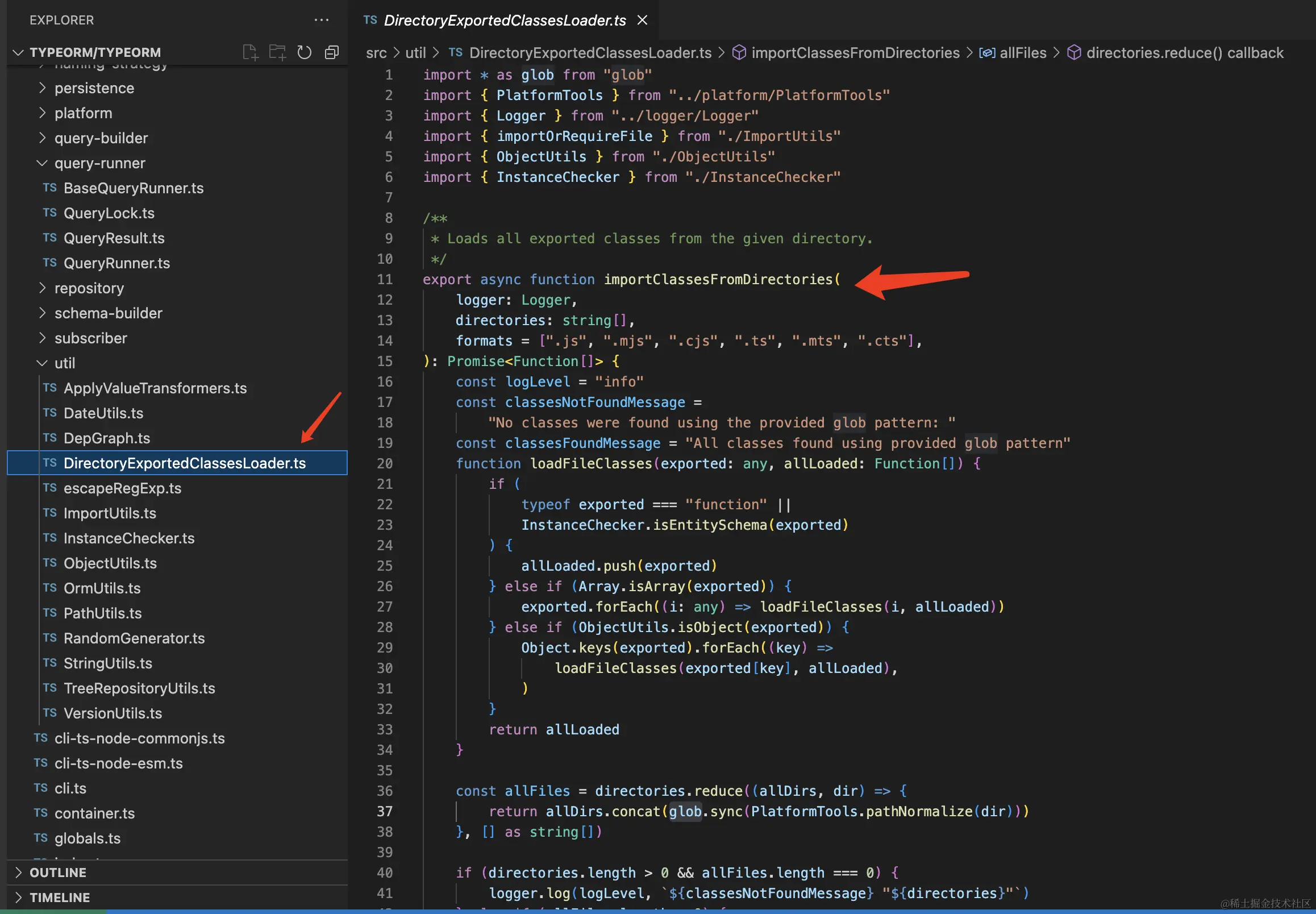Collapse all folders in explorer
The height and width of the screenshot is (914, 1316).
(x=332, y=52)
